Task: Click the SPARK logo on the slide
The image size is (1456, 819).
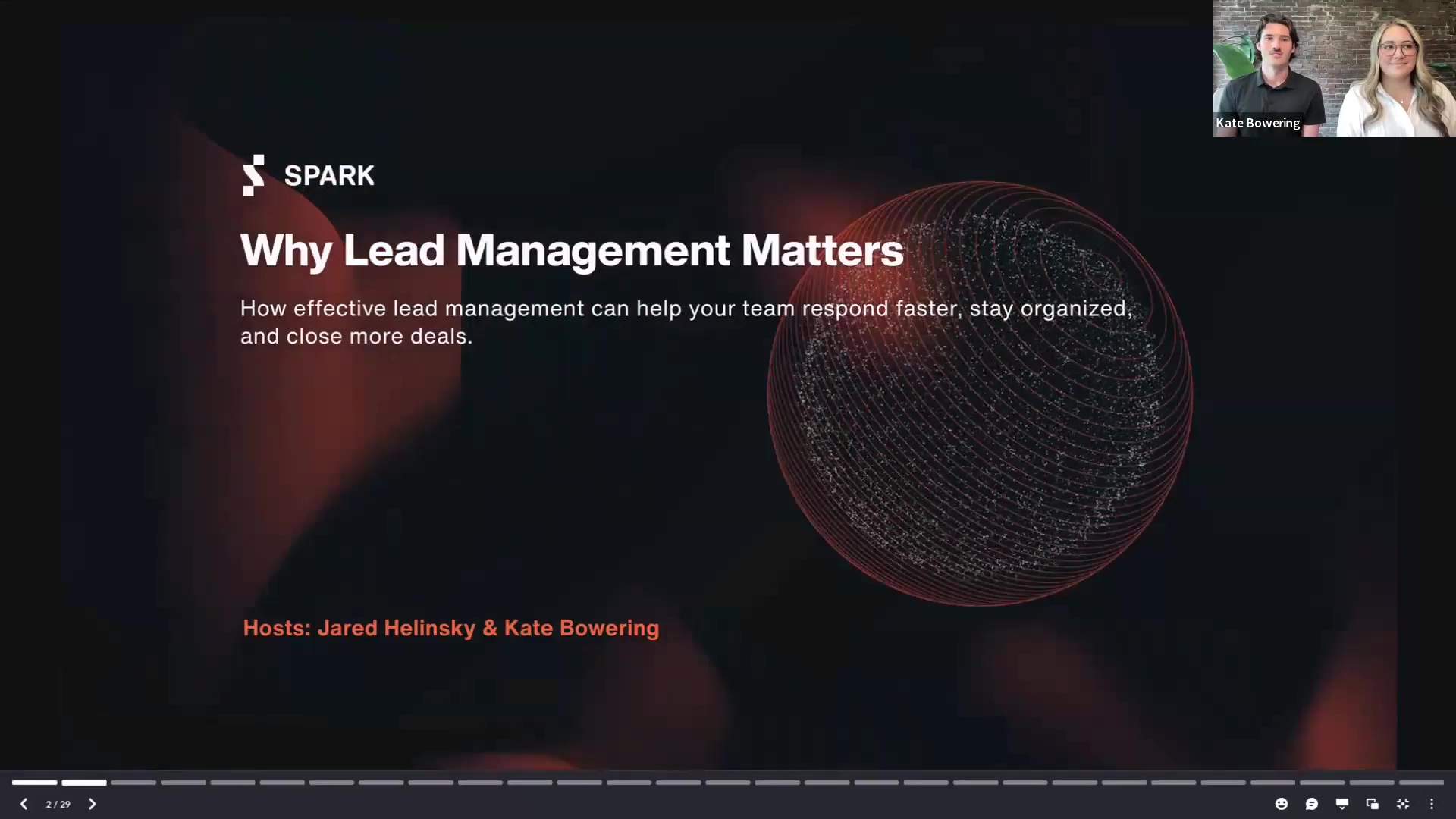Action: click(x=309, y=175)
